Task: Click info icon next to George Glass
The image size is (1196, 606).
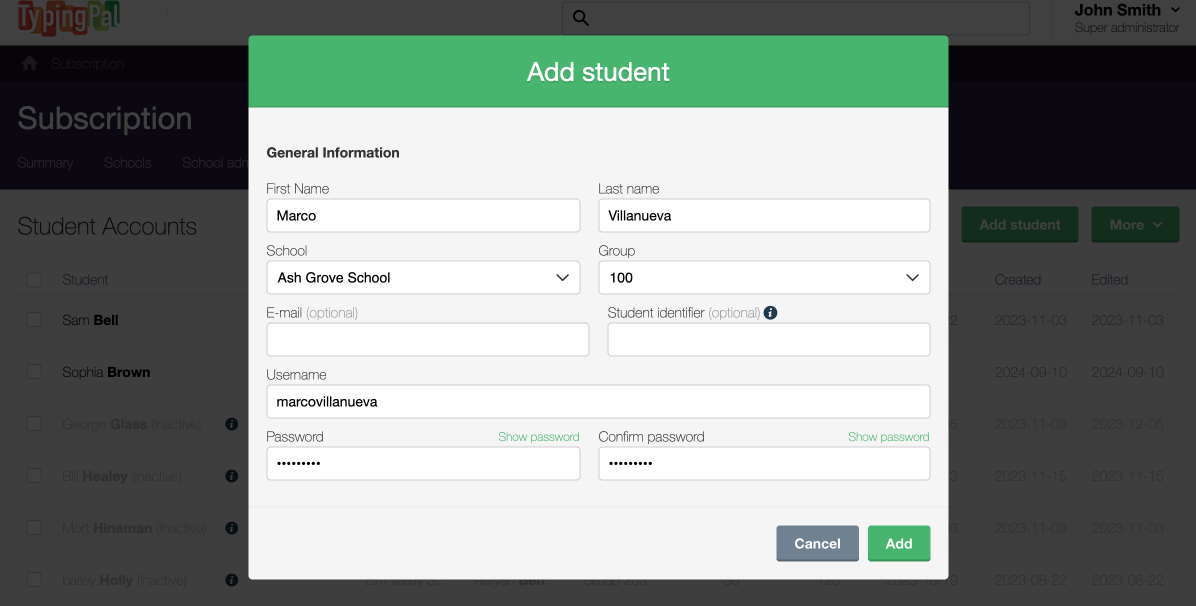Action: (232, 424)
